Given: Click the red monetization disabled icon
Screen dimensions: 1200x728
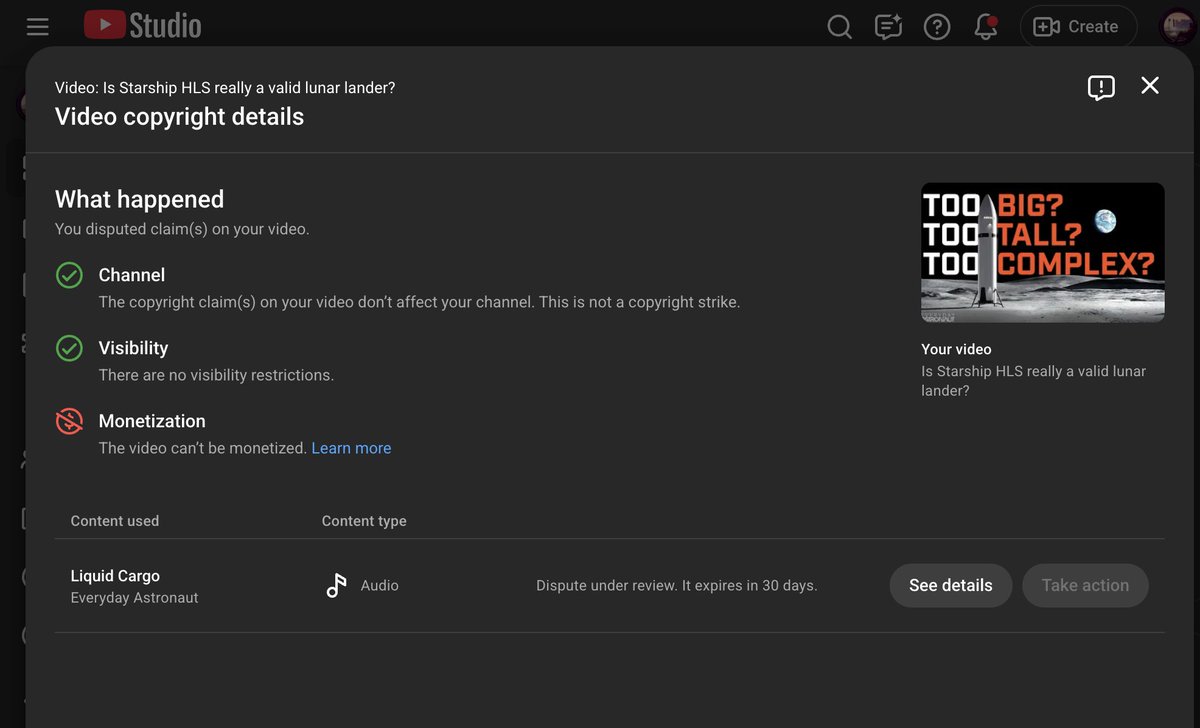Looking at the screenshot, I should click(x=69, y=421).
